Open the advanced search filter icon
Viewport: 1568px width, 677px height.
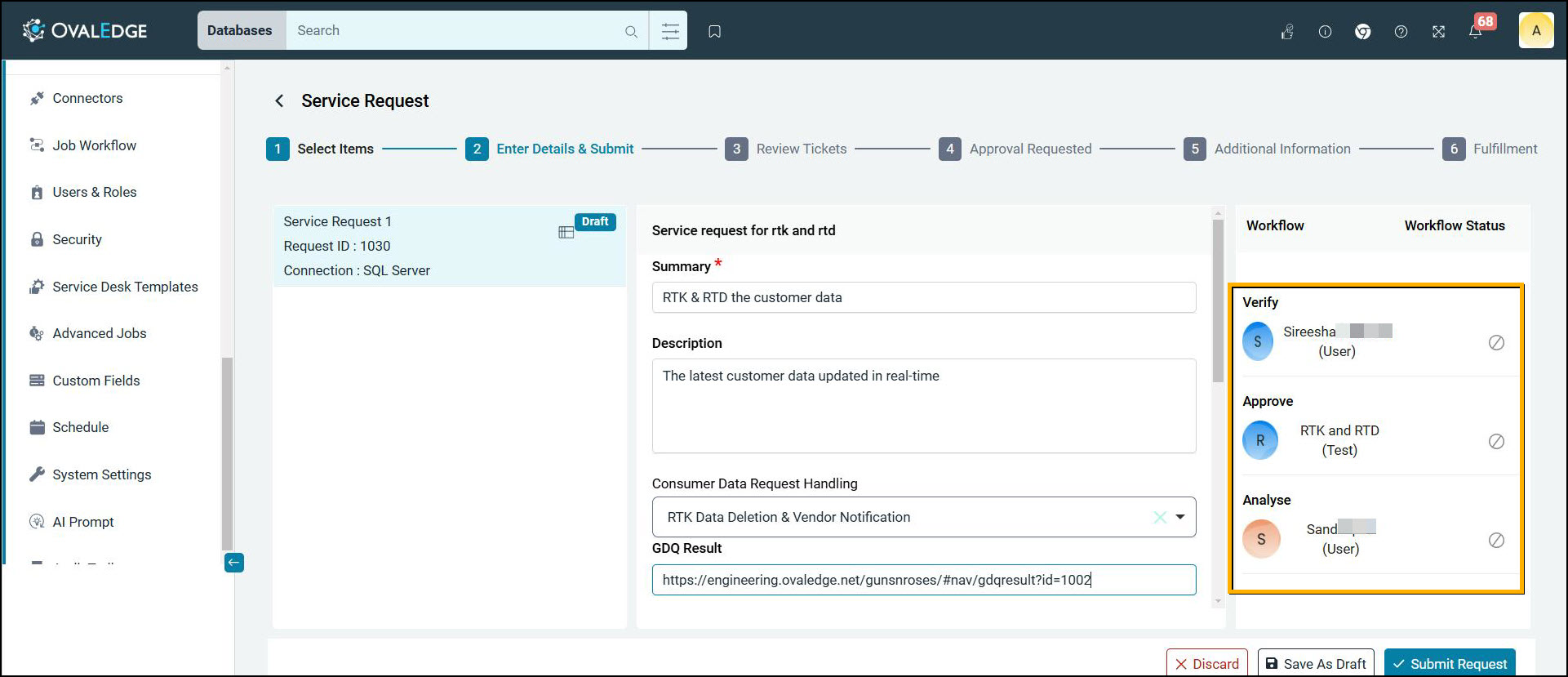click(669, 31)
